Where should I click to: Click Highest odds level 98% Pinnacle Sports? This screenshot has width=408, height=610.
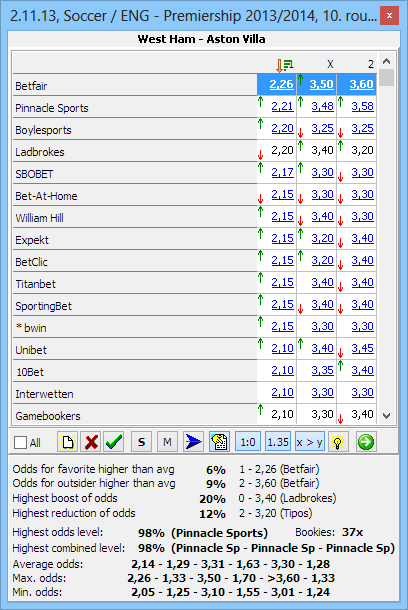pos(203,533)
